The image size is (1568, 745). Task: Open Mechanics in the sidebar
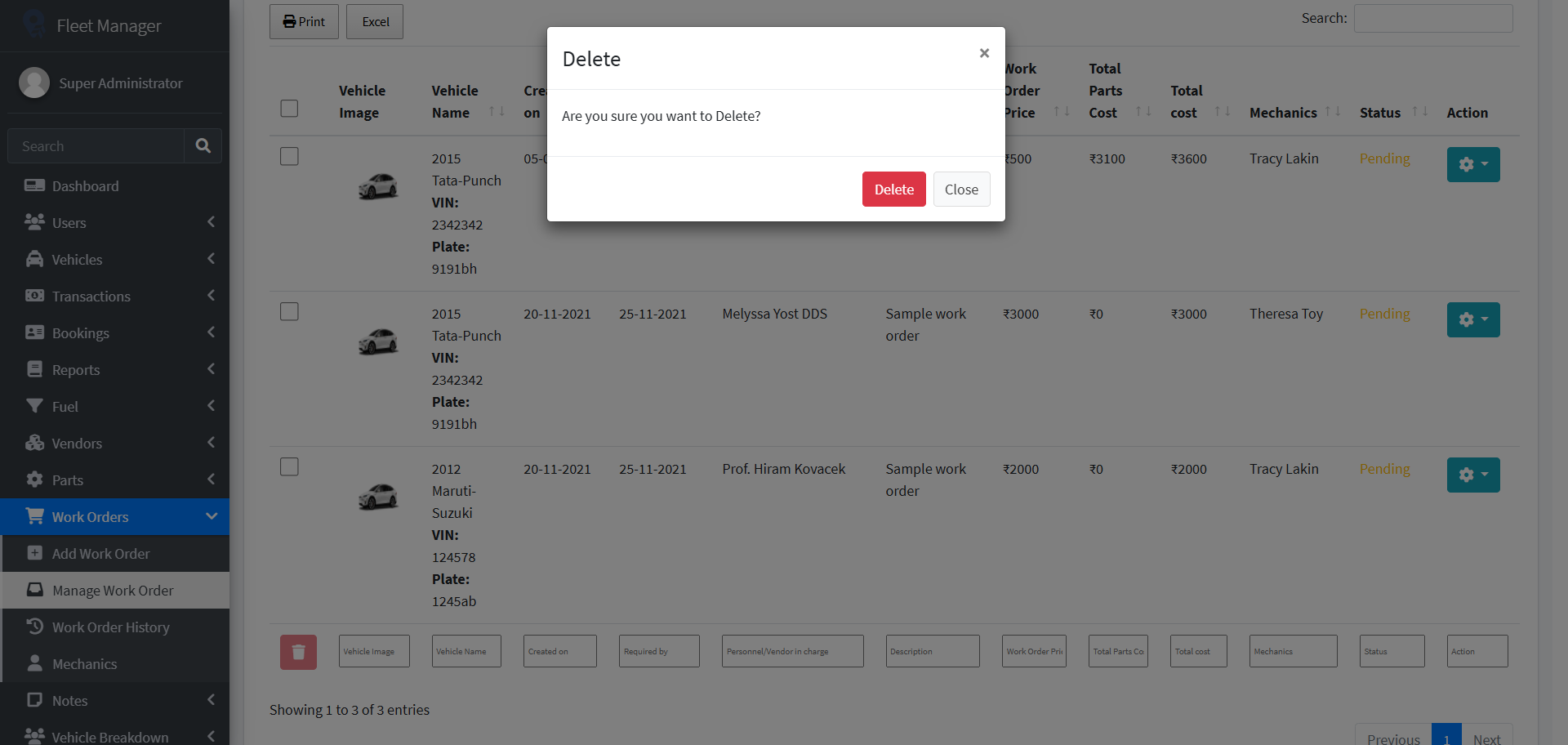(x=84, y=664)
